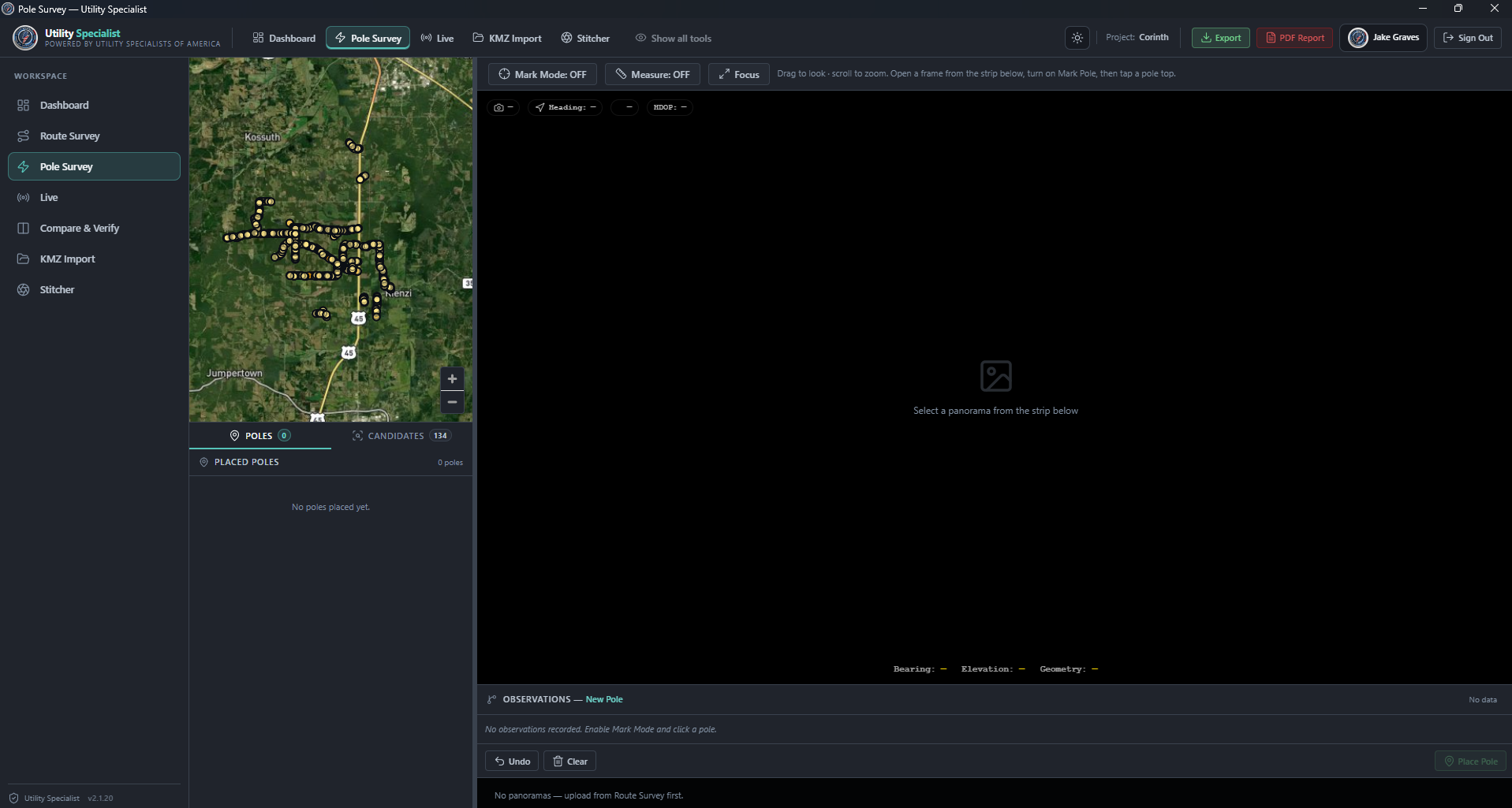Click the sidebar Stitcher aperture icon
1512x808 pixels.
tap(24, 289)
